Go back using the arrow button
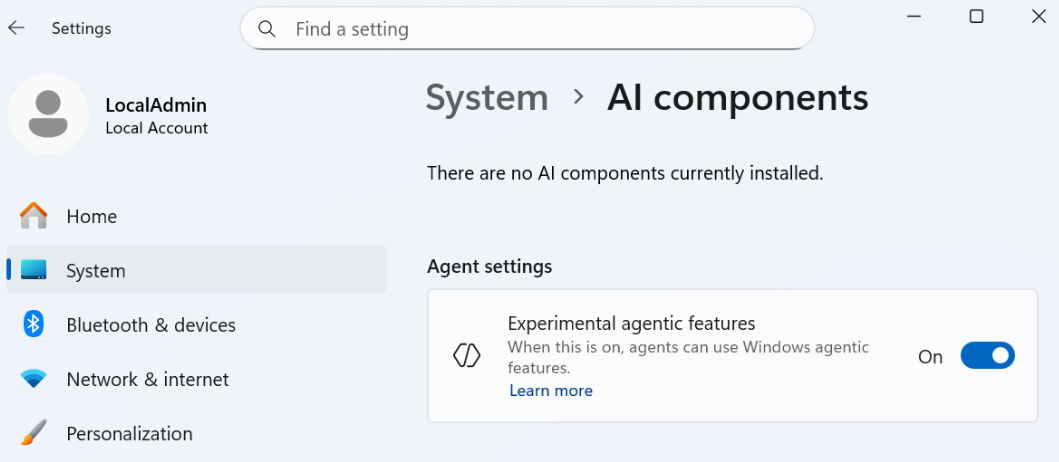Screen dimensions: 1059x462 tap(16, 28)
